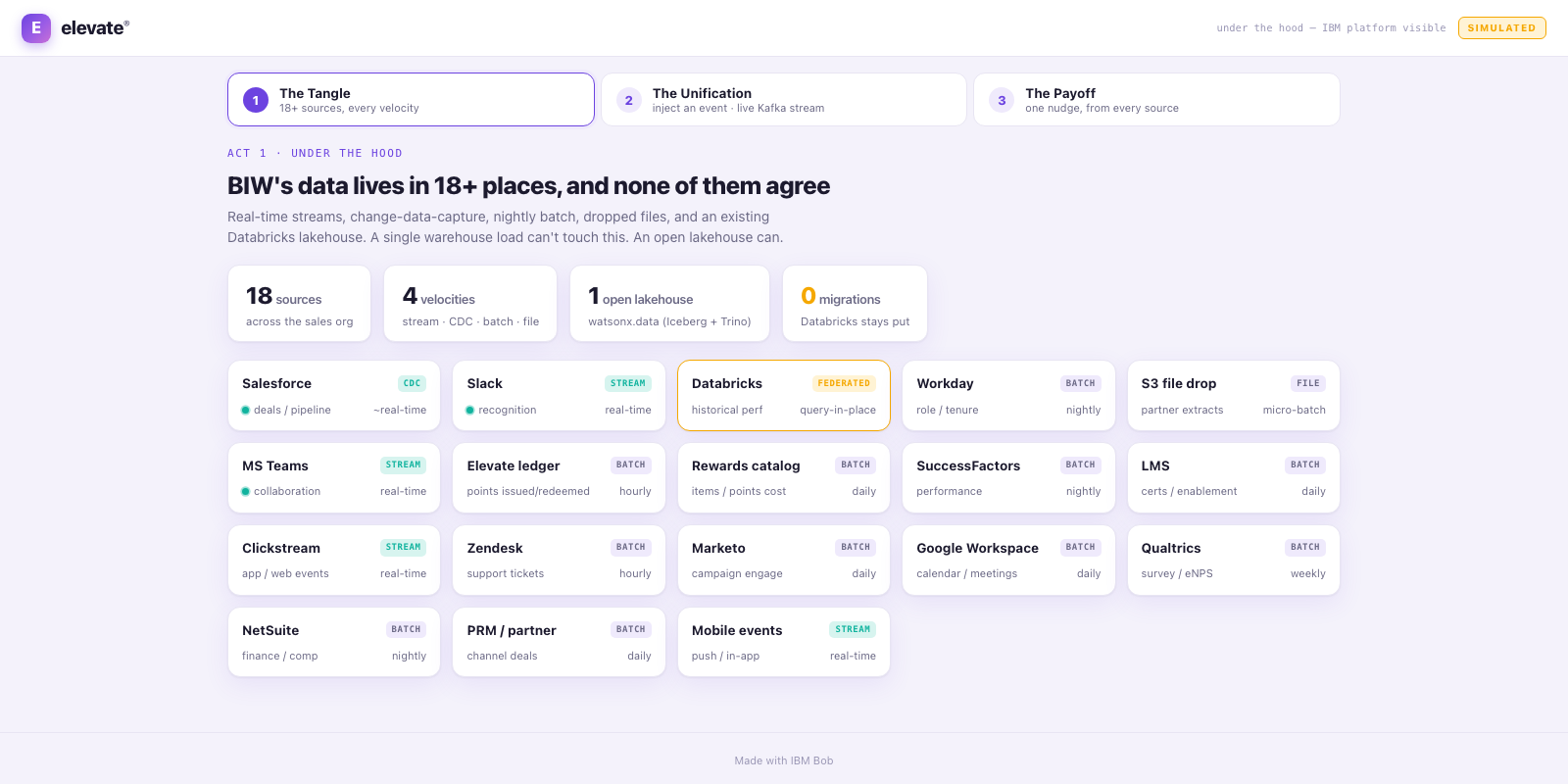Open the Marketo source card
The image size is (1568, 784).
tap(784, 560)
